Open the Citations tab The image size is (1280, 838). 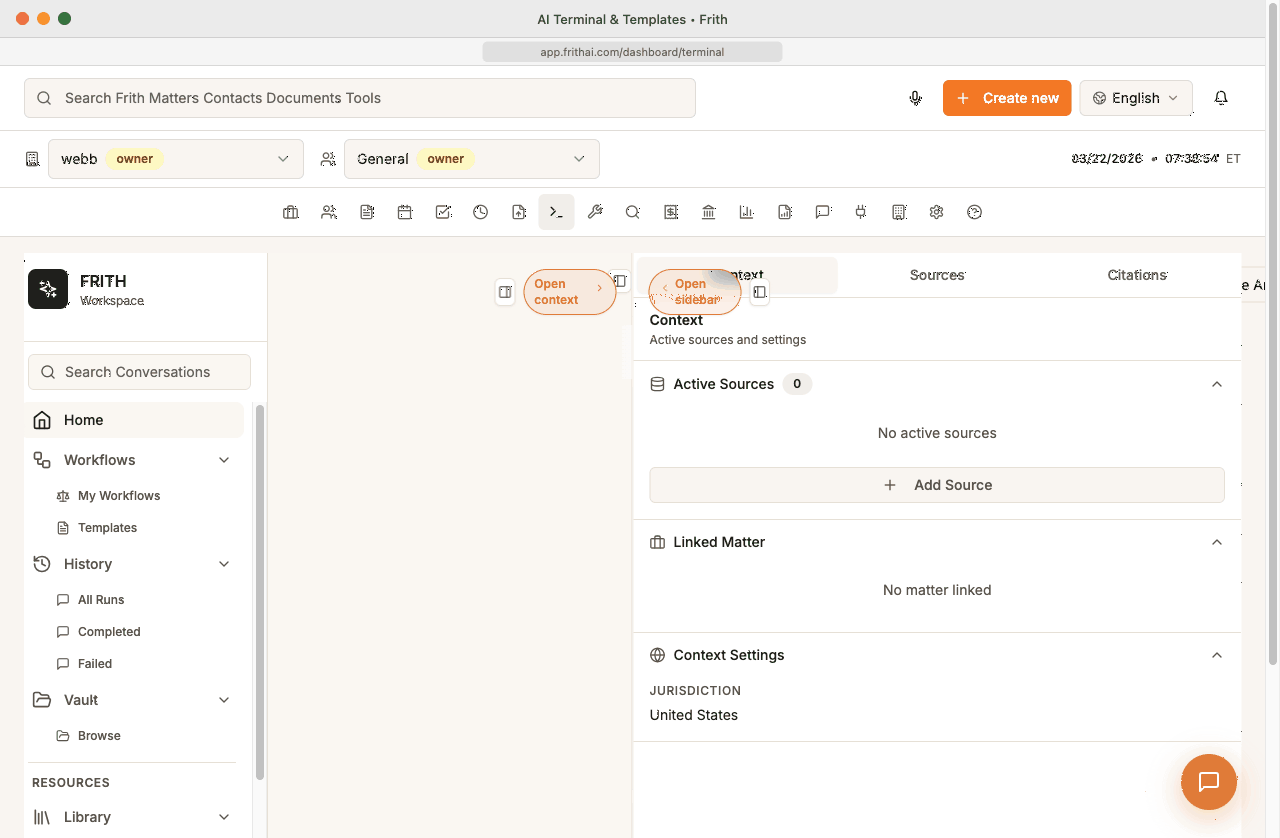[x=1136, y=274]
